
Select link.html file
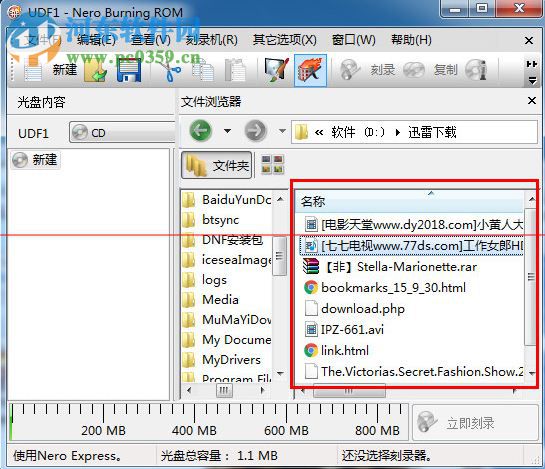[336, 350]
